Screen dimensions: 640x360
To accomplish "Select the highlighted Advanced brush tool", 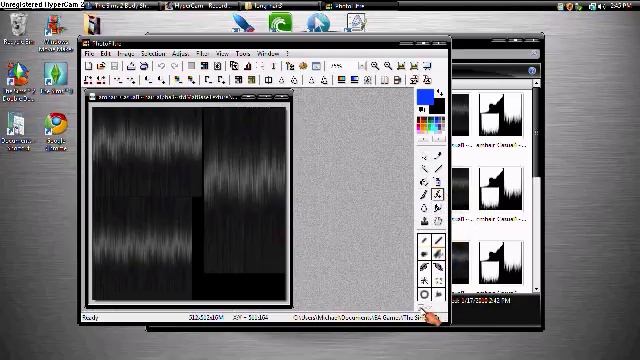I will [438, 195].
